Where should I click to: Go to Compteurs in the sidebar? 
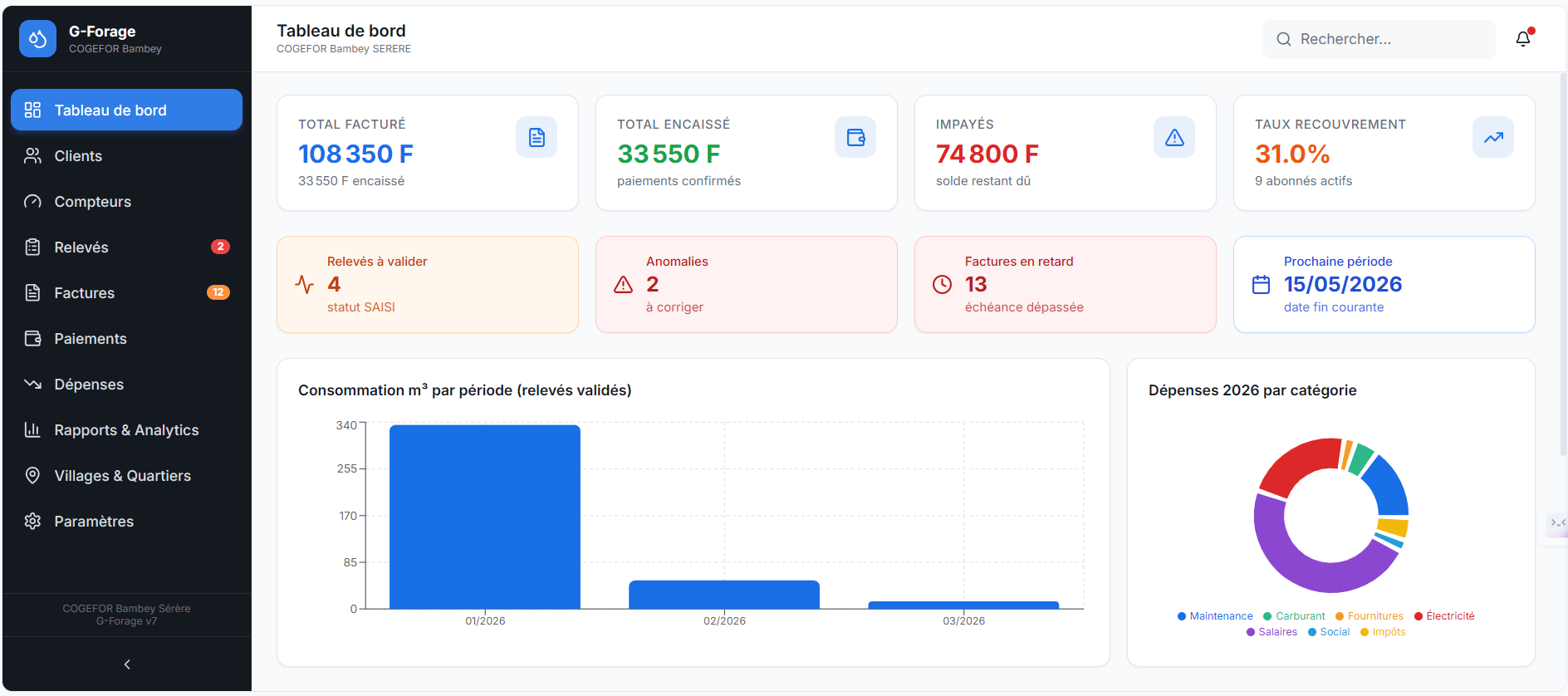pos(92,202)
